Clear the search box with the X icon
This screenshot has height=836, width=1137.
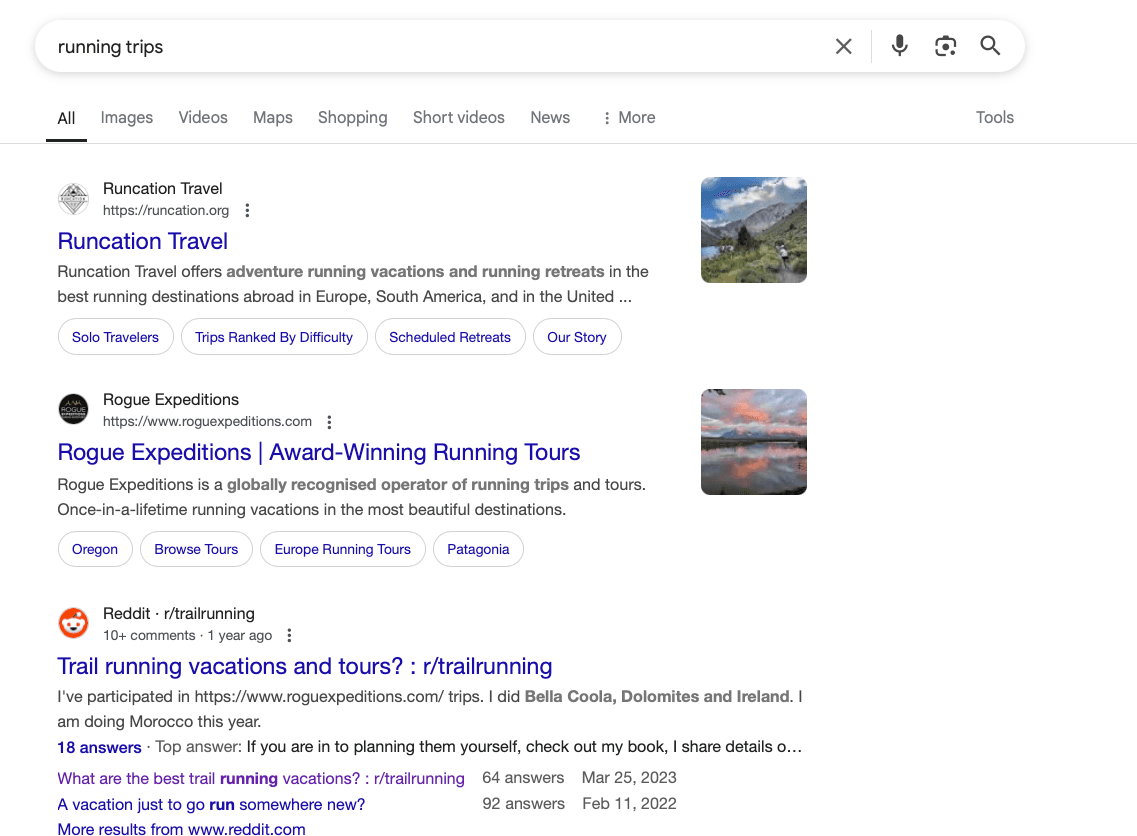click(843, 46)
